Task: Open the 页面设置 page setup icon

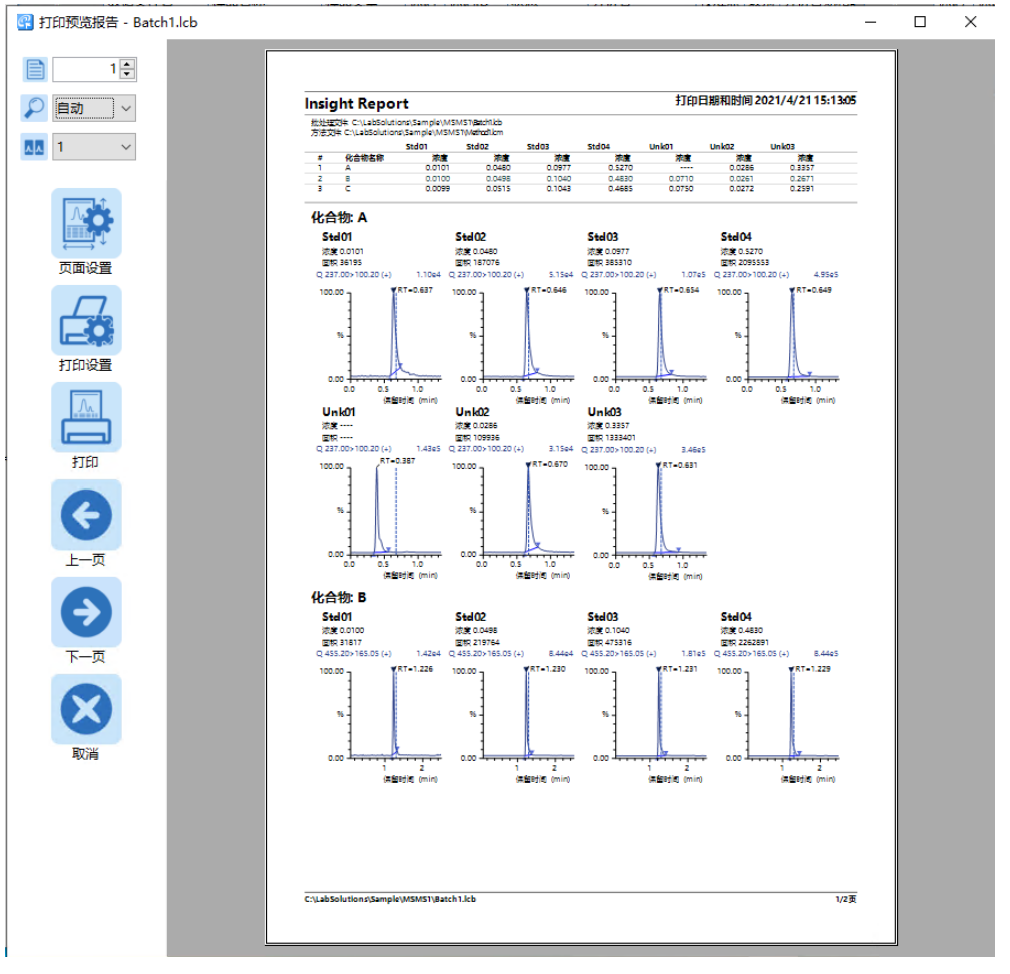Action: (x=86, y=222)
